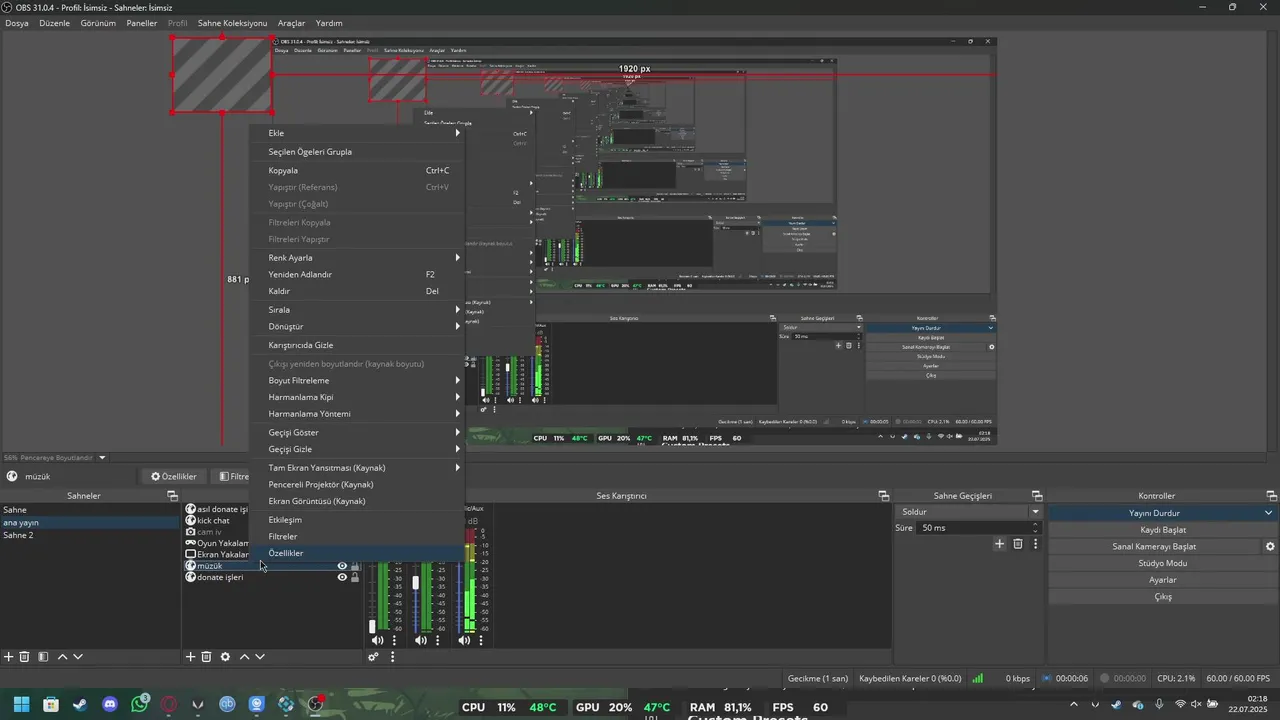Open the preview scaling dropdown arrow
Screen dimensions: 1280x720
(x=102, y=458)
